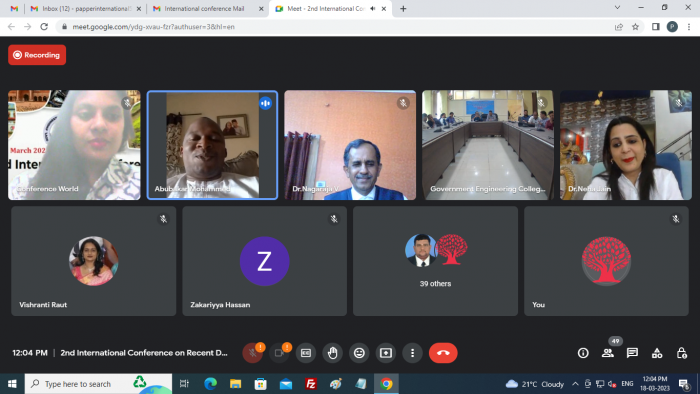Open the in-call chat panel
The image size is (700, 394).
tap(632, 353)
